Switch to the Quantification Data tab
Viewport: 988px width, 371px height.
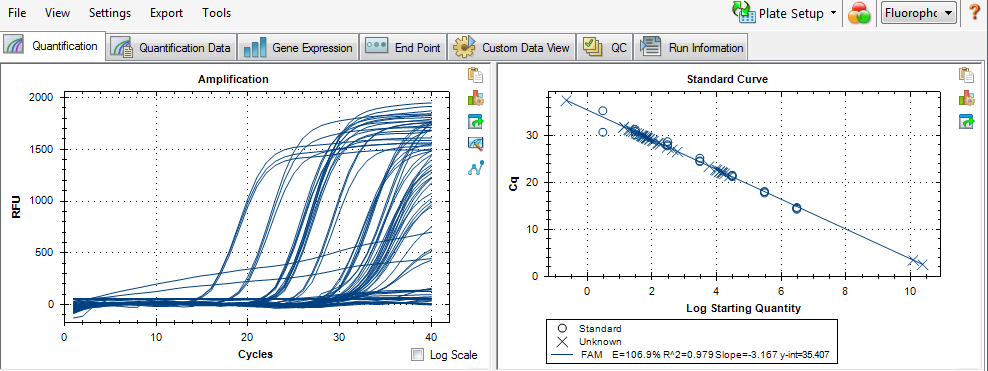coord(171,47)
